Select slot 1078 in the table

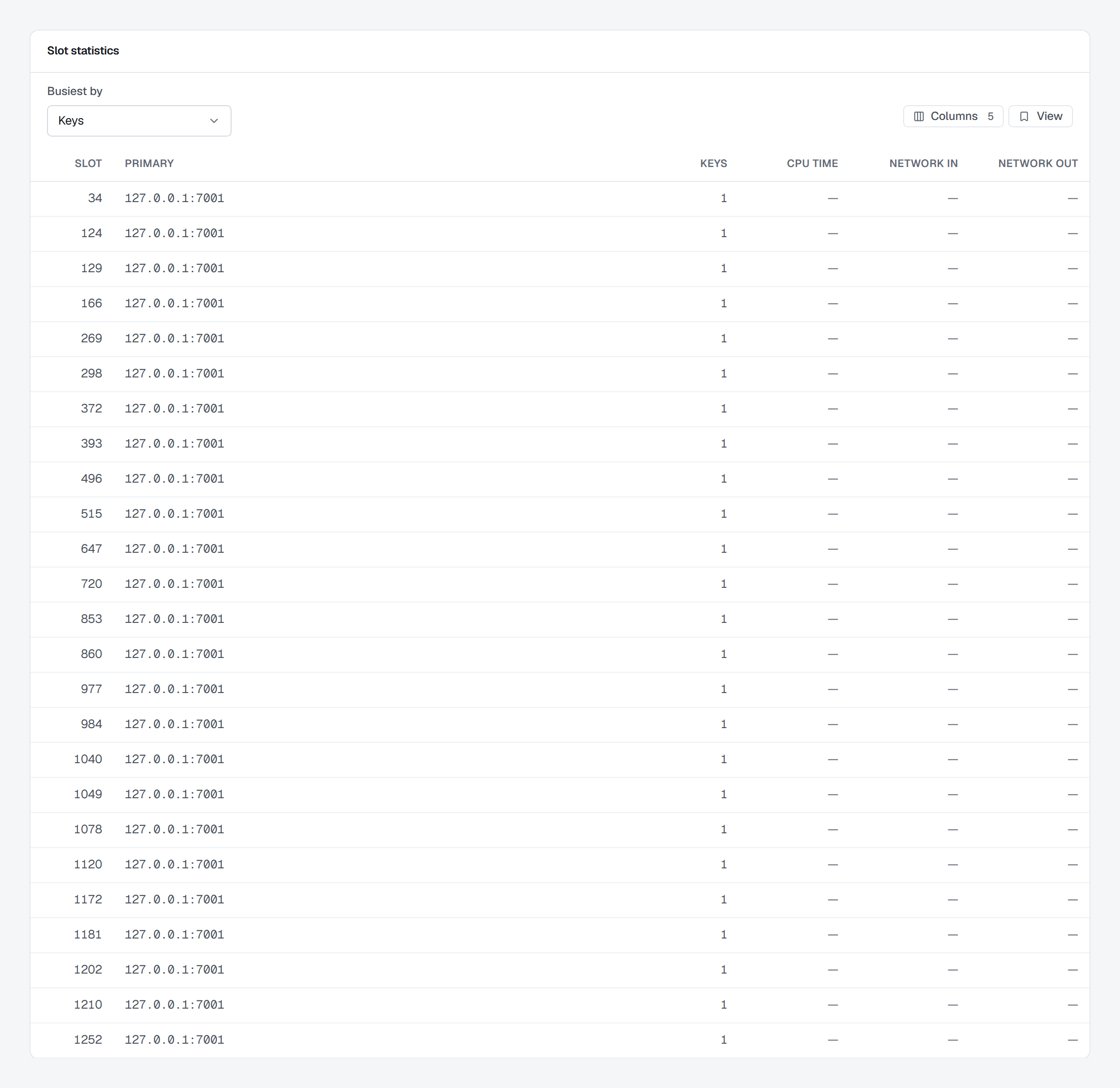click(560, 830)
